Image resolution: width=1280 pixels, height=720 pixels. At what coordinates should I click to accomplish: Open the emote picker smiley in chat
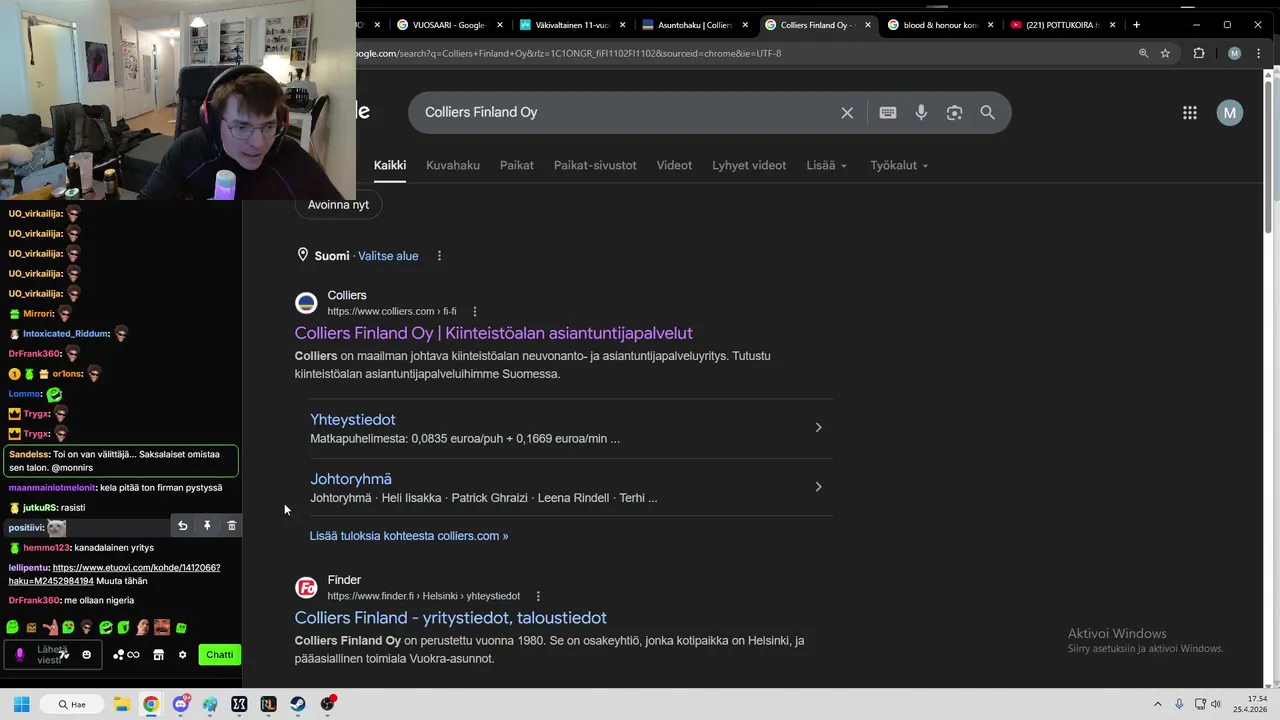point(87,655)
